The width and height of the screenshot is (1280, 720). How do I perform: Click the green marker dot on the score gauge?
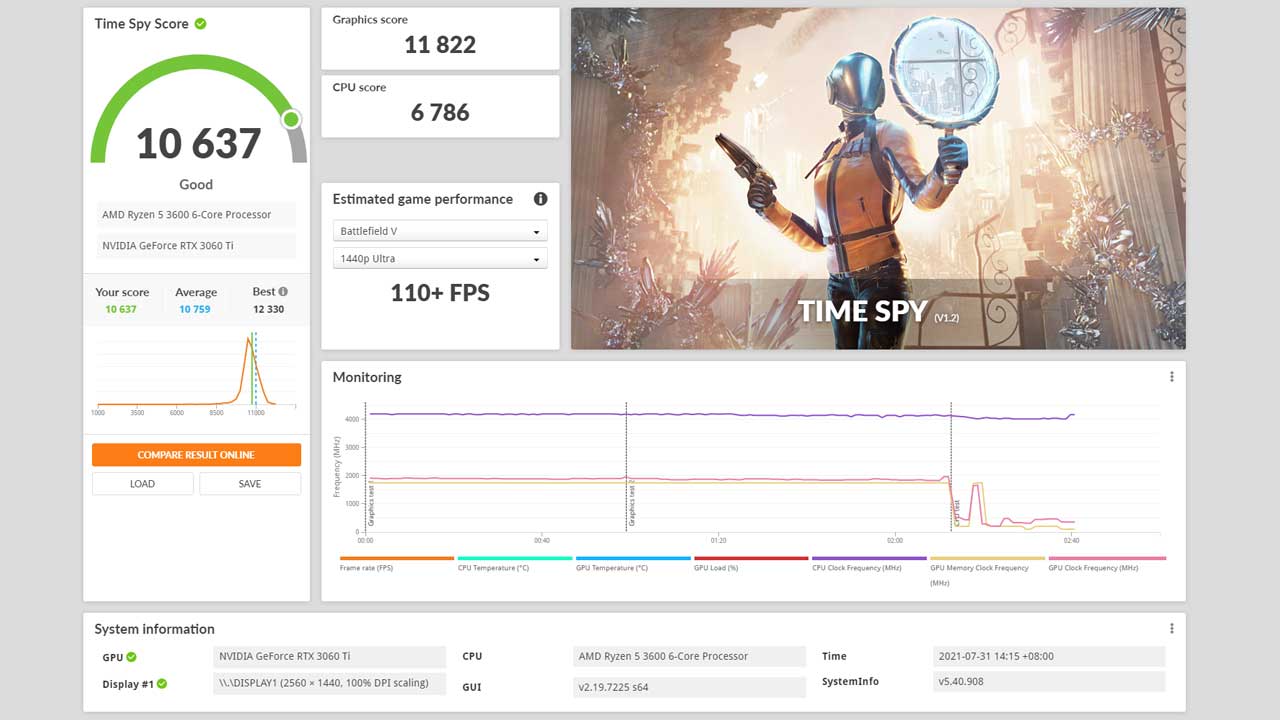(x=291, y=120)
